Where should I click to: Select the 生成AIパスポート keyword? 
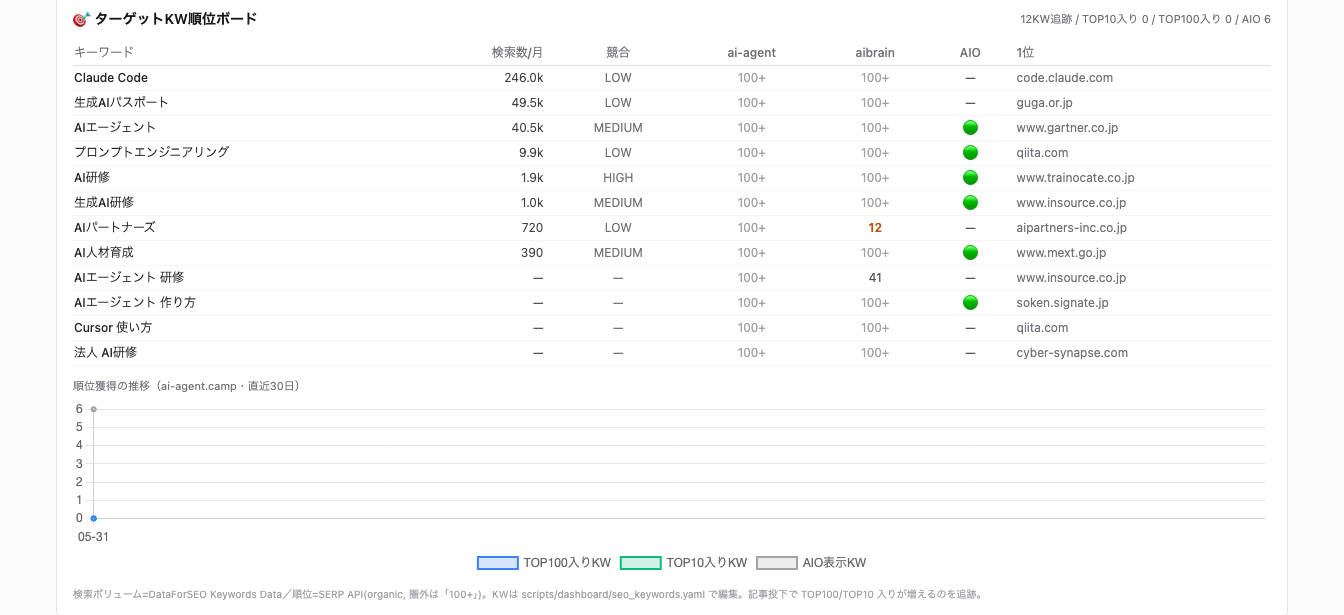pyautogui.click(x=121, y=103)
